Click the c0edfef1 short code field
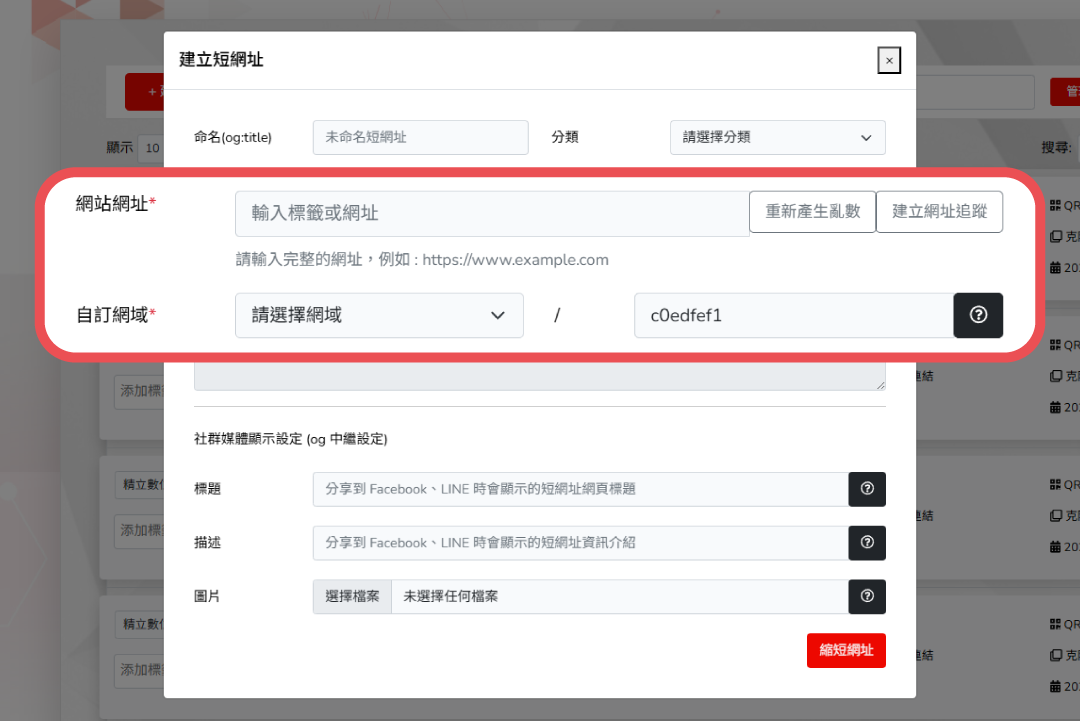 (793, 315)
